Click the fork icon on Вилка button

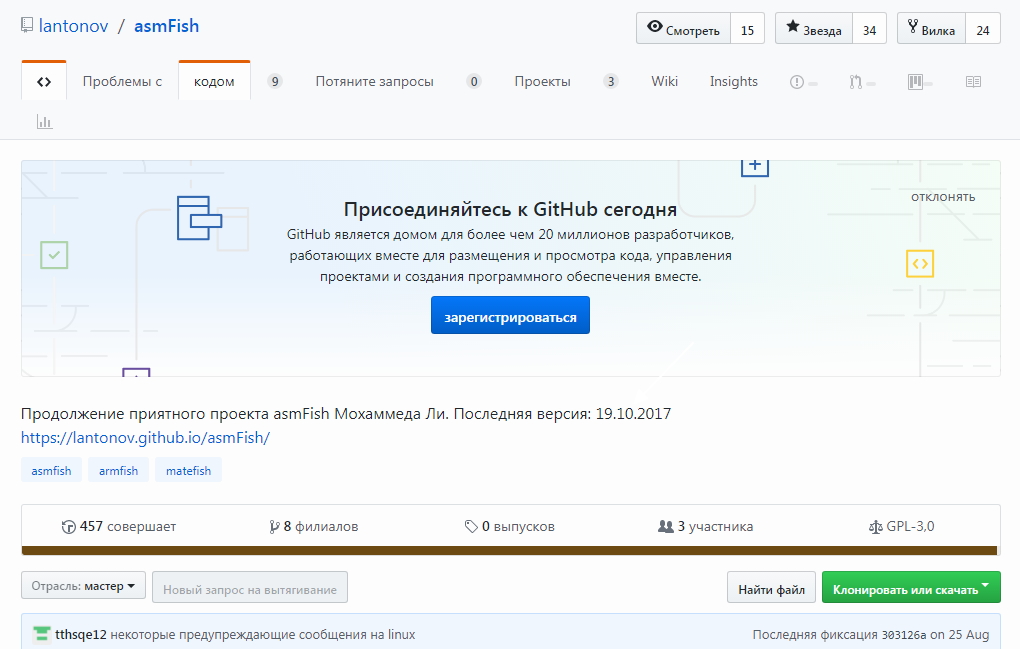[913, 27]
